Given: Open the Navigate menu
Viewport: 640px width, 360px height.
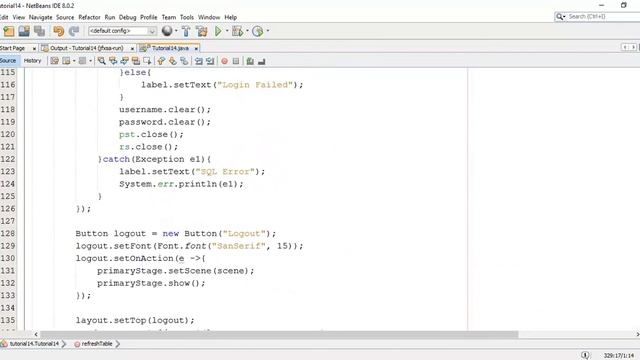Looking at the screenshot, I should 40,17.
